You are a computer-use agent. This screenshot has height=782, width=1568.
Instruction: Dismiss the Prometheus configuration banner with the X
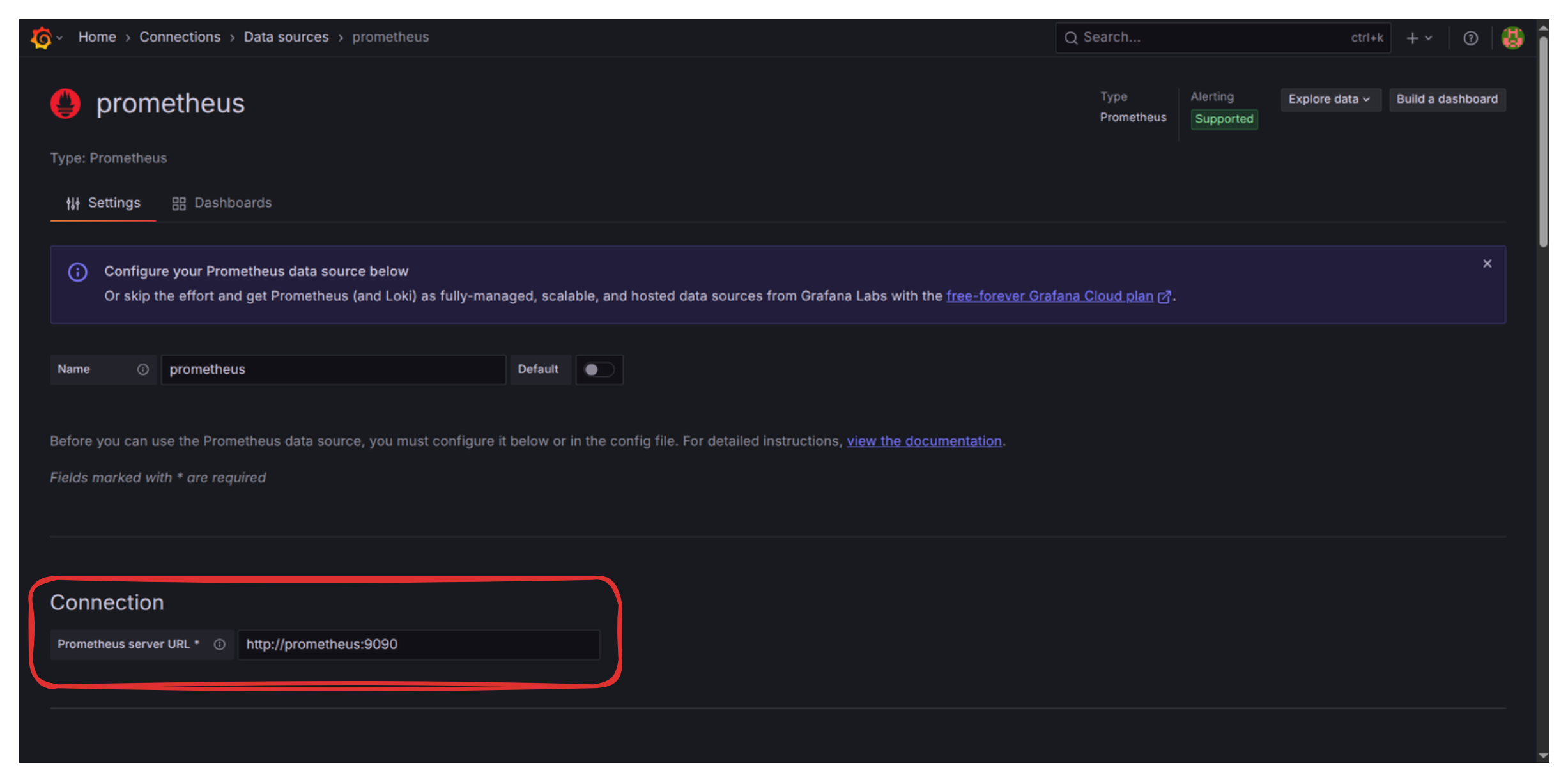click(x=1487, y=263)
